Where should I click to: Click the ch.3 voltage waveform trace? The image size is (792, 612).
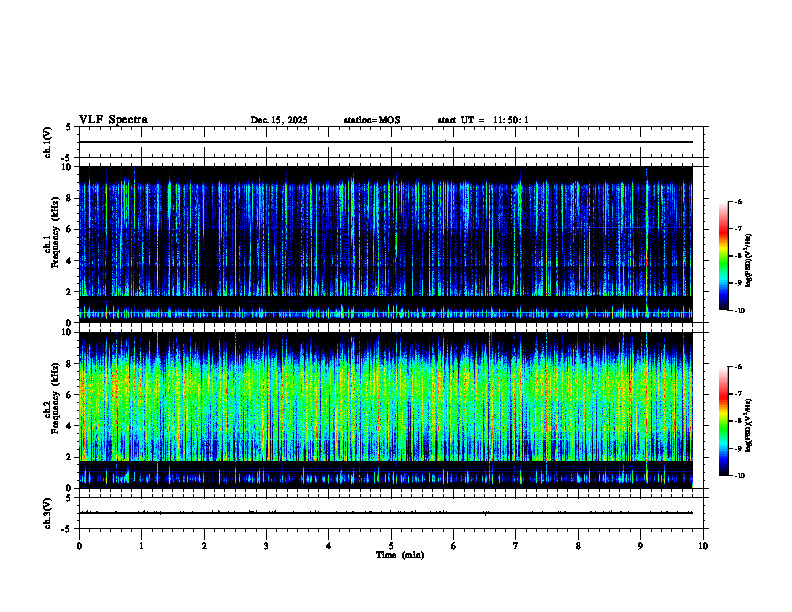click(386, 513)
